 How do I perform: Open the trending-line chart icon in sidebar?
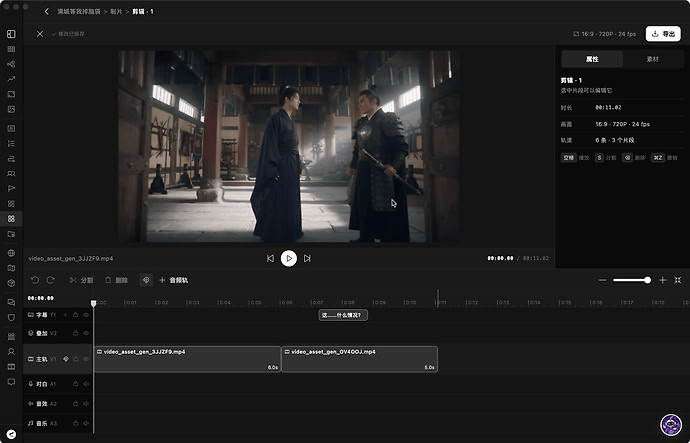[11, 79]
